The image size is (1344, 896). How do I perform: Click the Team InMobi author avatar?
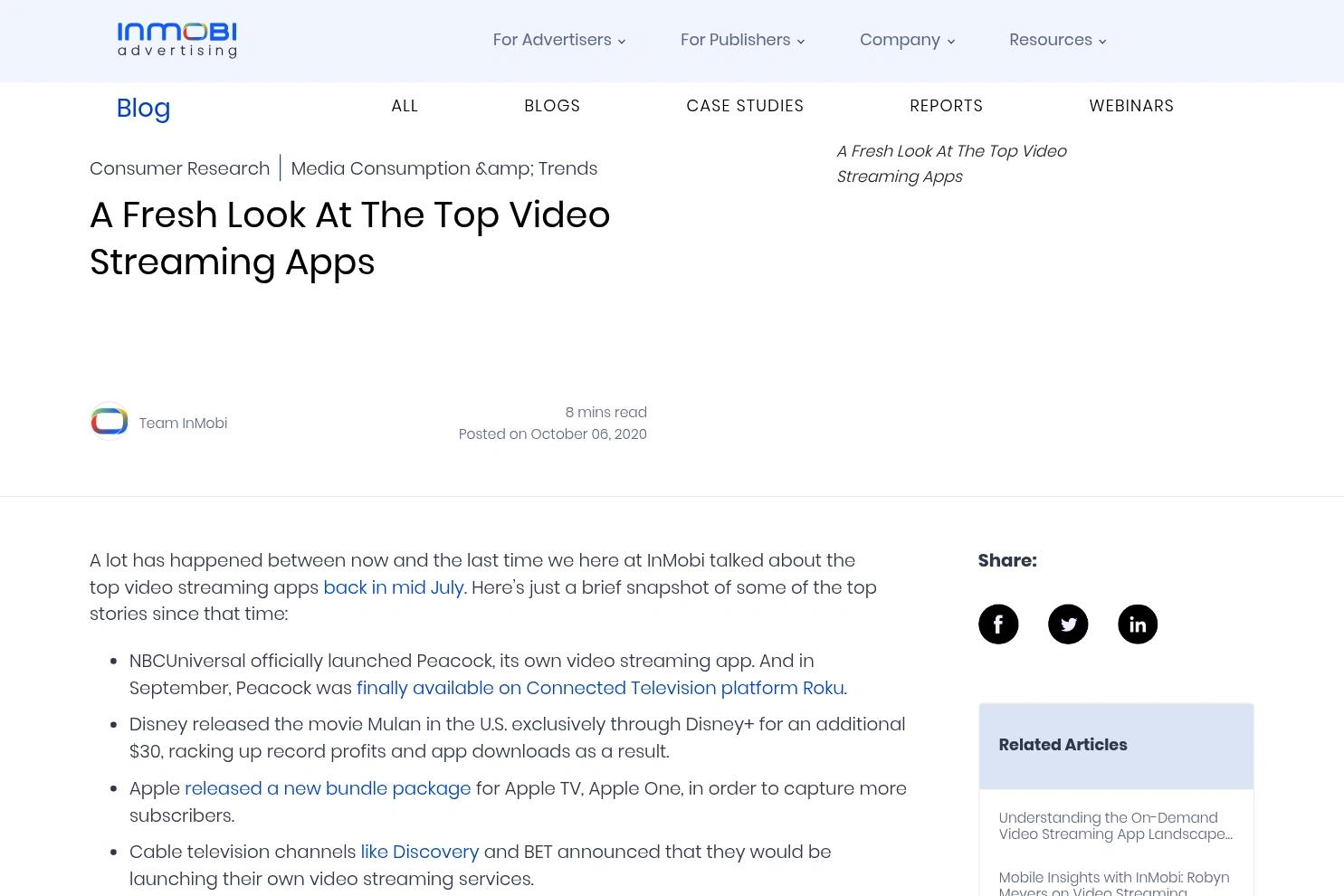110,422
